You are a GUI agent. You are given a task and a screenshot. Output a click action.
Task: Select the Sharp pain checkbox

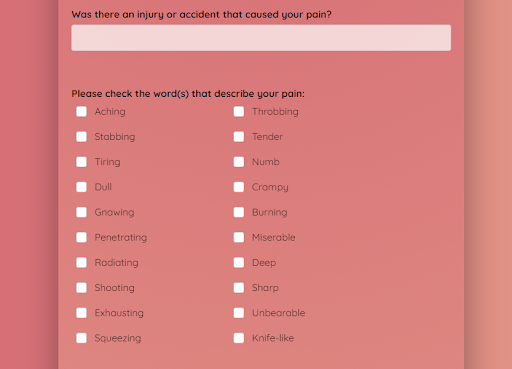[239, 288]
